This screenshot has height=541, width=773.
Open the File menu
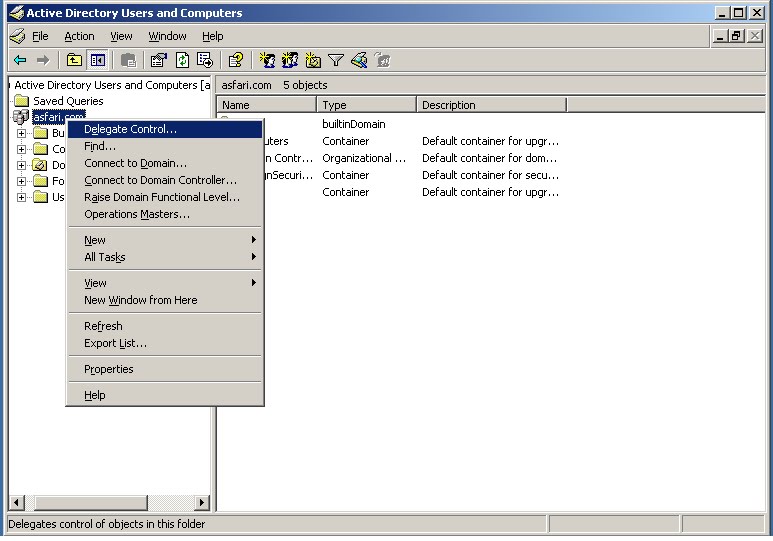coord(40,36)
